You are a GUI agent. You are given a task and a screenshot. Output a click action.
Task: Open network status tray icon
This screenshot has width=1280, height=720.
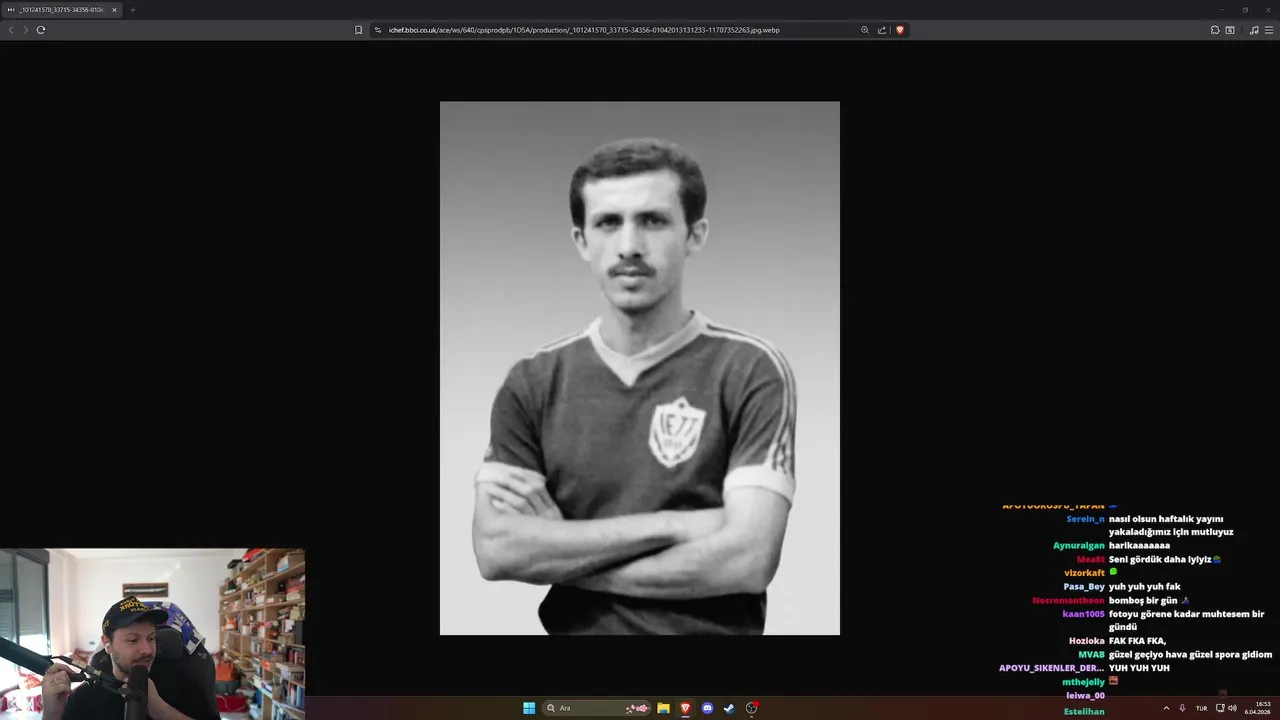1220,708
